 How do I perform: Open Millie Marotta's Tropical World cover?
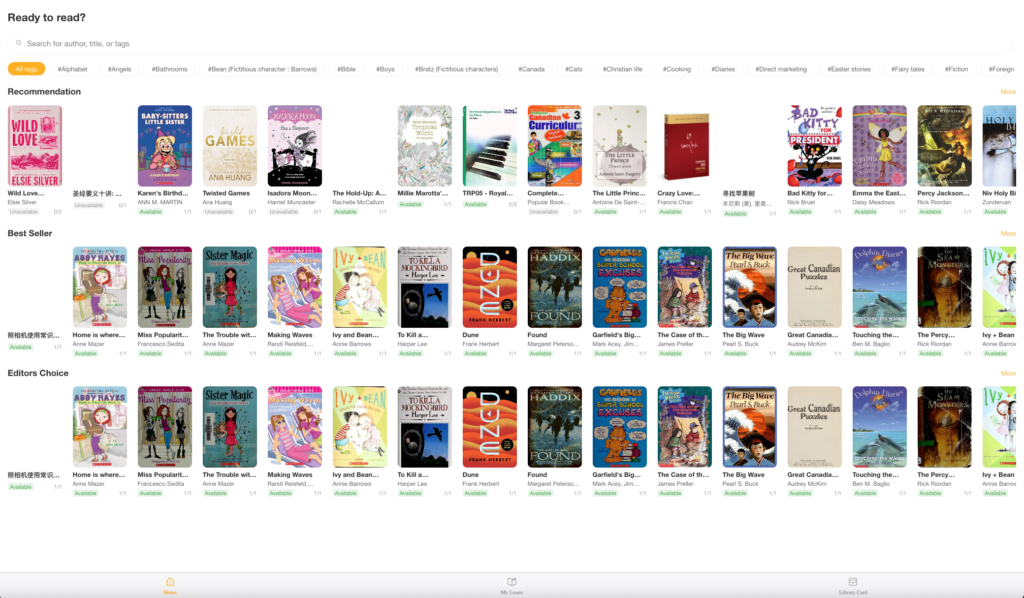424,146
